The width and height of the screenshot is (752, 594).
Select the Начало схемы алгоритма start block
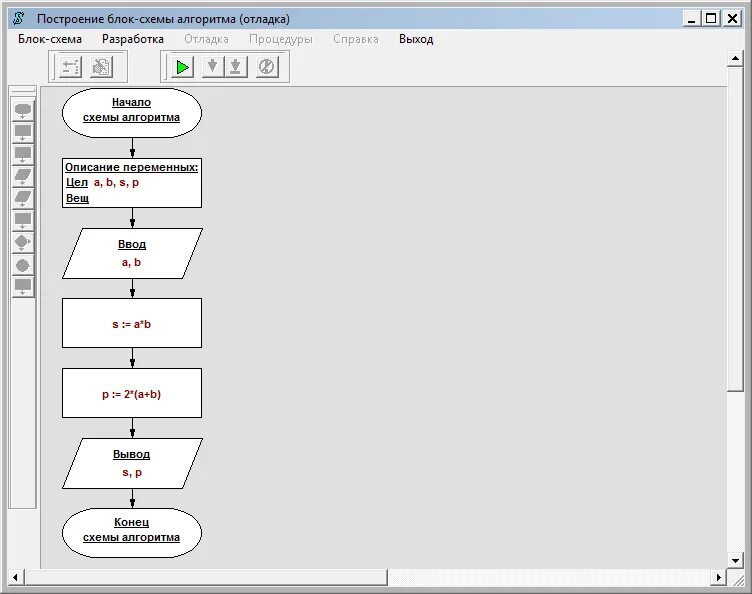[x=132, y=113]
